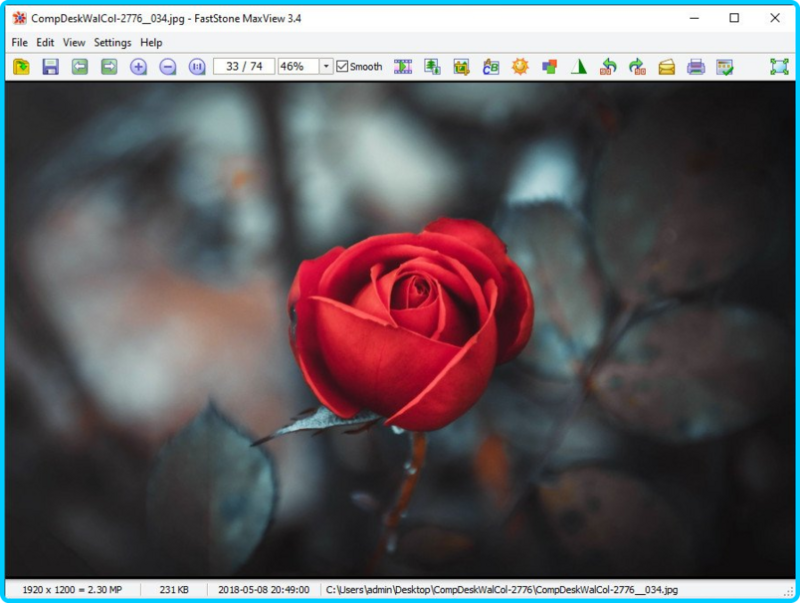Viewport: 800px width, 603px height.
Task: Open color adjustment with overlapping squares icon
Action: (549, 67)
